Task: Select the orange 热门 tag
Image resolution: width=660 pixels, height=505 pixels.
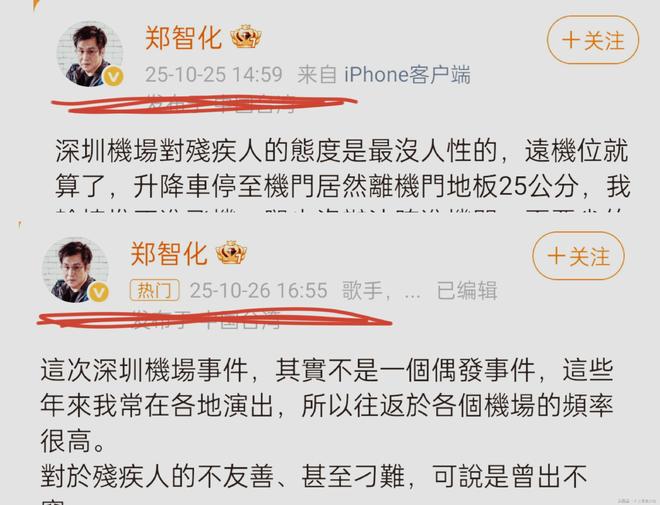Action: pos(154,290)
